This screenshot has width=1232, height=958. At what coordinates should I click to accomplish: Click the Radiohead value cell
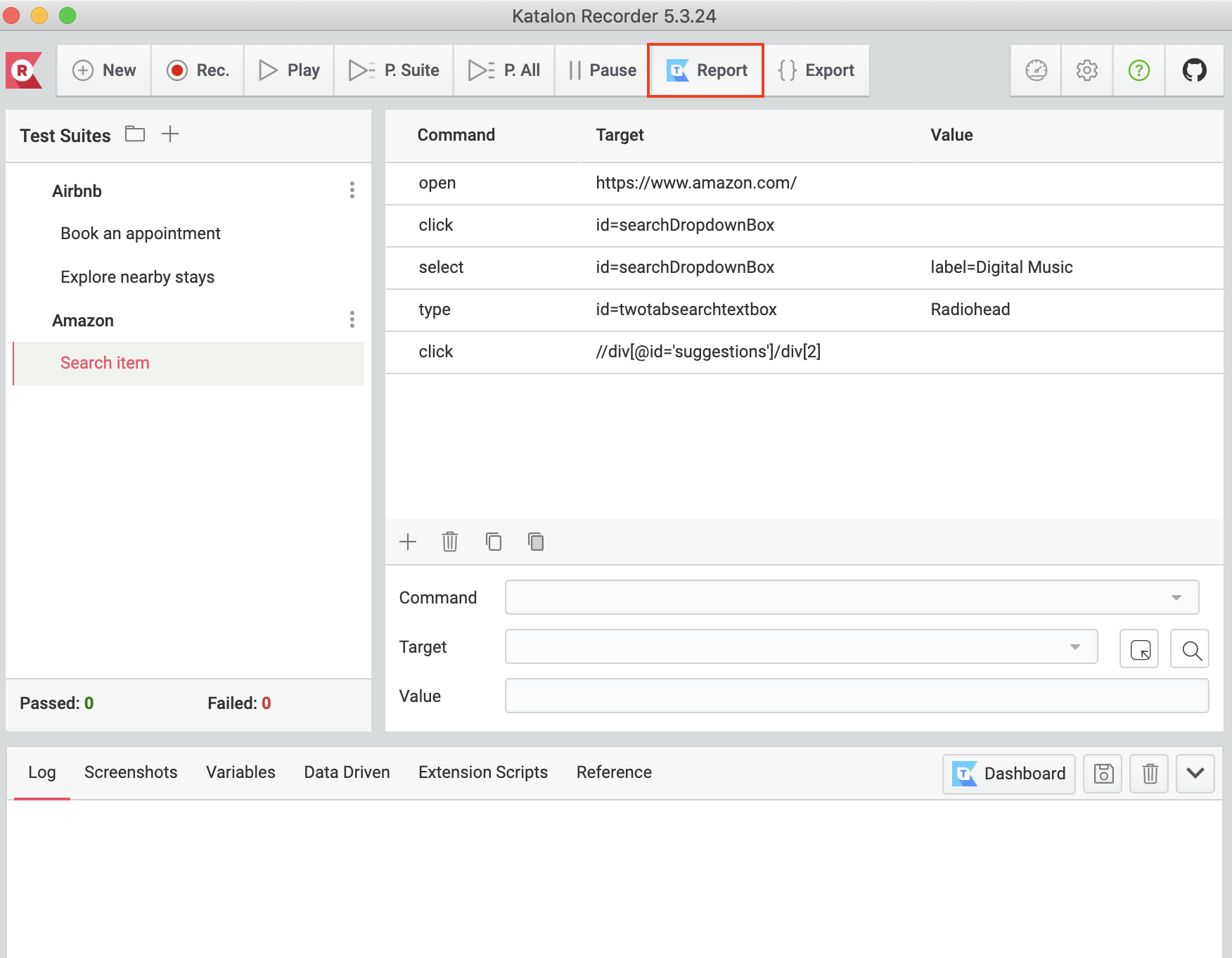(x=970, y=309)
